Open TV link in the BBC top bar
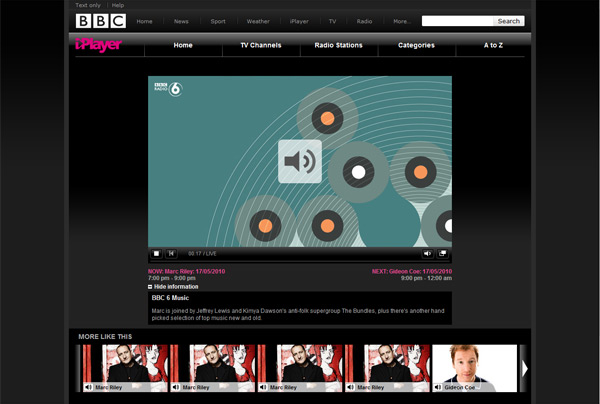Viewport: 600px width, 404px height. [332, 21]
